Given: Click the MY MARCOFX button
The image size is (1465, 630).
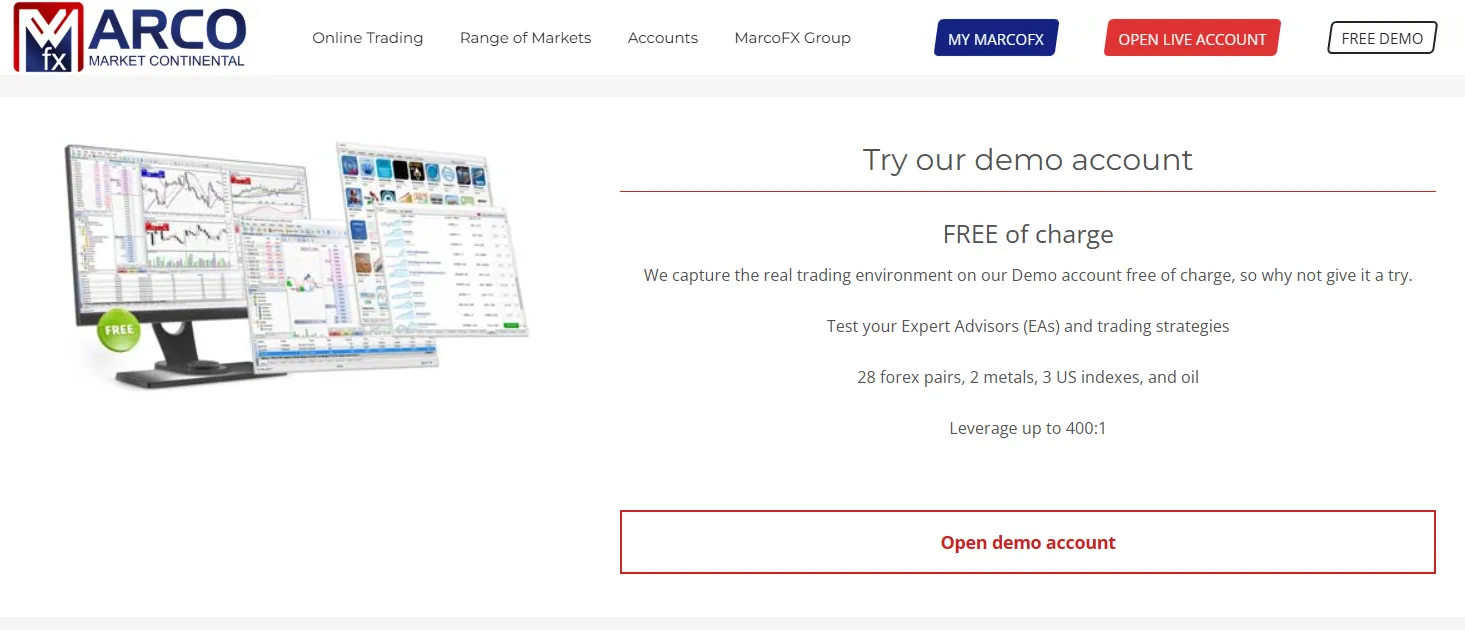Looking at the screenshot, I should coord(996,38).
